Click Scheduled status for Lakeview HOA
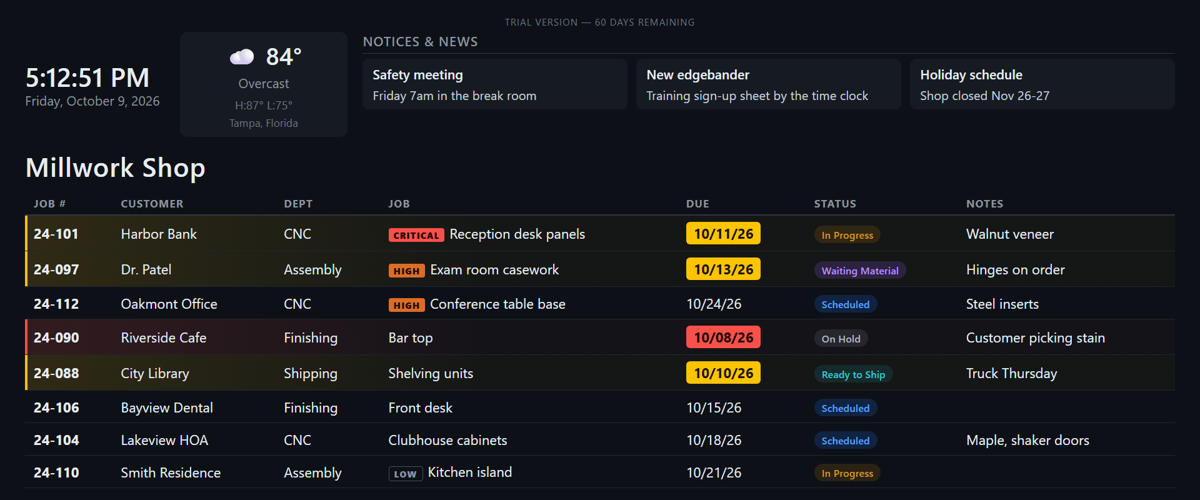The height and width of the screenshot is (500, 1200). [x=845, y=441]
